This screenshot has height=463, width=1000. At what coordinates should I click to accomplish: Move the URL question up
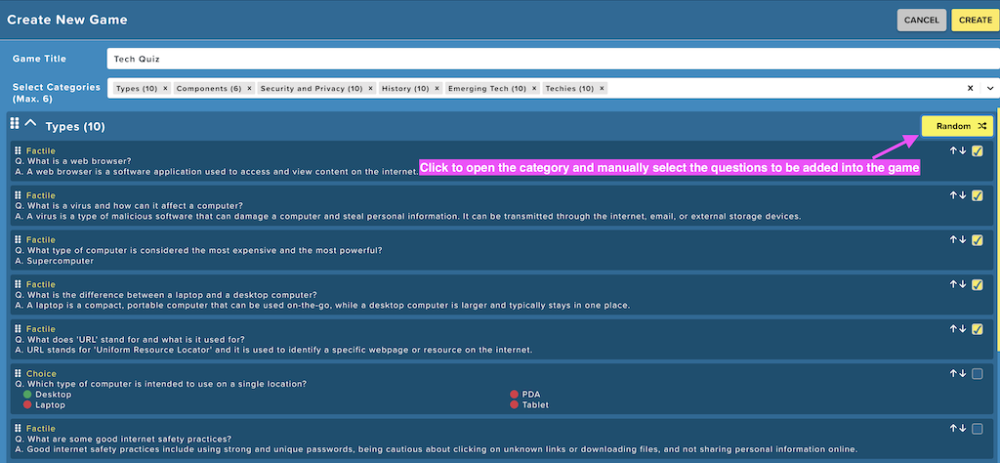(x=953, y=329)
